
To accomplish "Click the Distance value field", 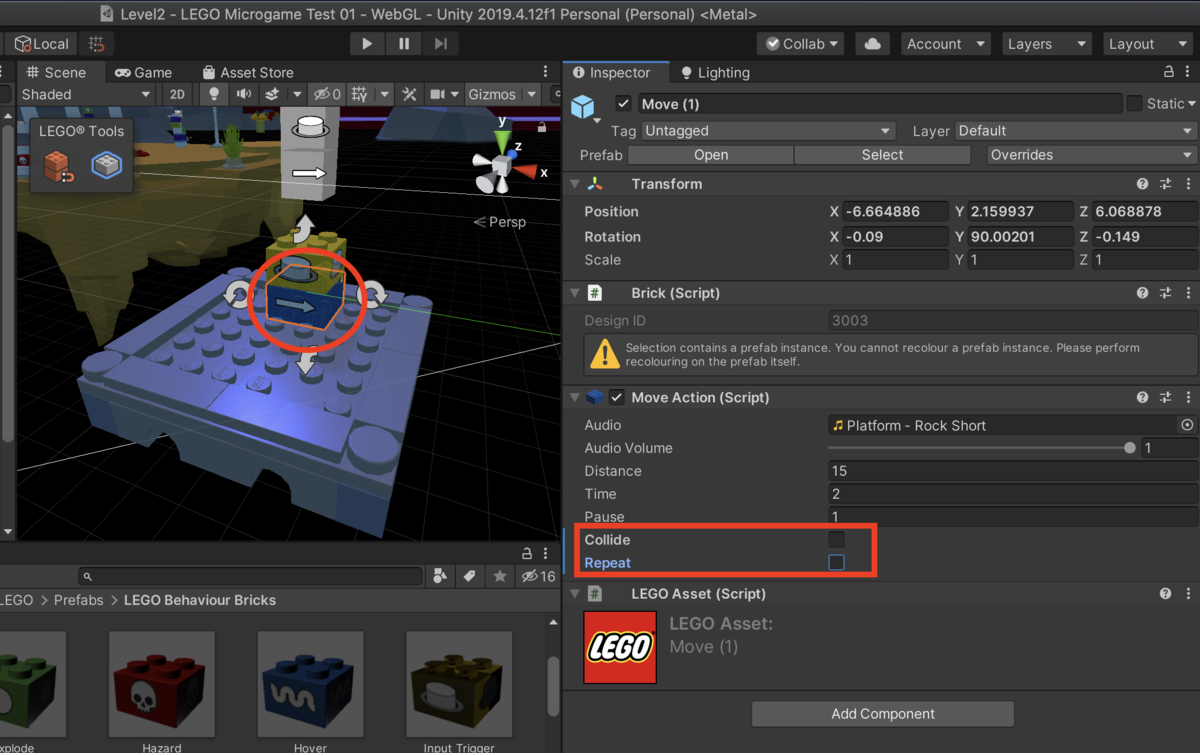I will [1013, 471].
